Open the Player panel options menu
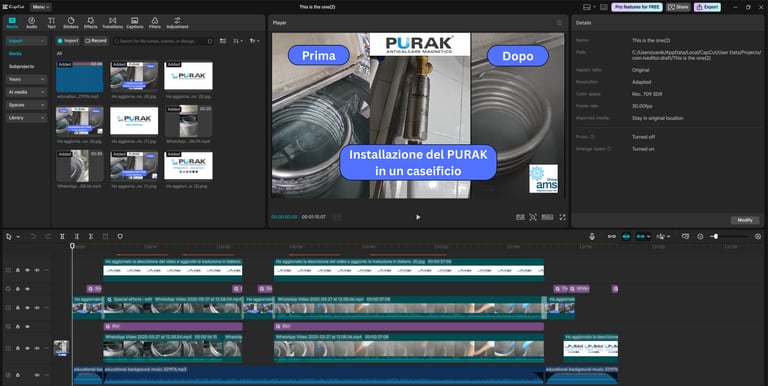The width and height of the screenshot is (768, 386). point(559,23)
